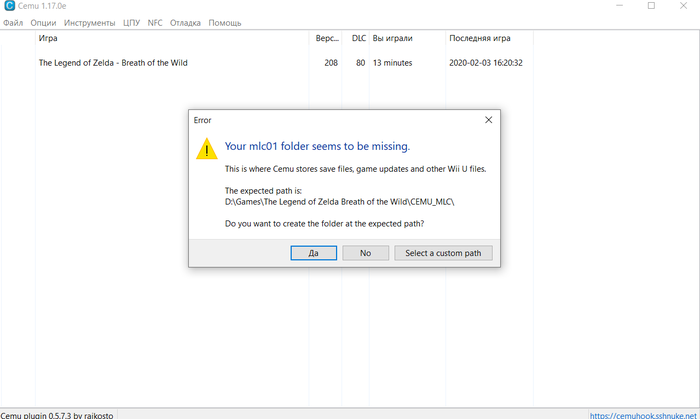Sort by Последняя игра column header
This screenshot has width=700, height=419.
480,38
